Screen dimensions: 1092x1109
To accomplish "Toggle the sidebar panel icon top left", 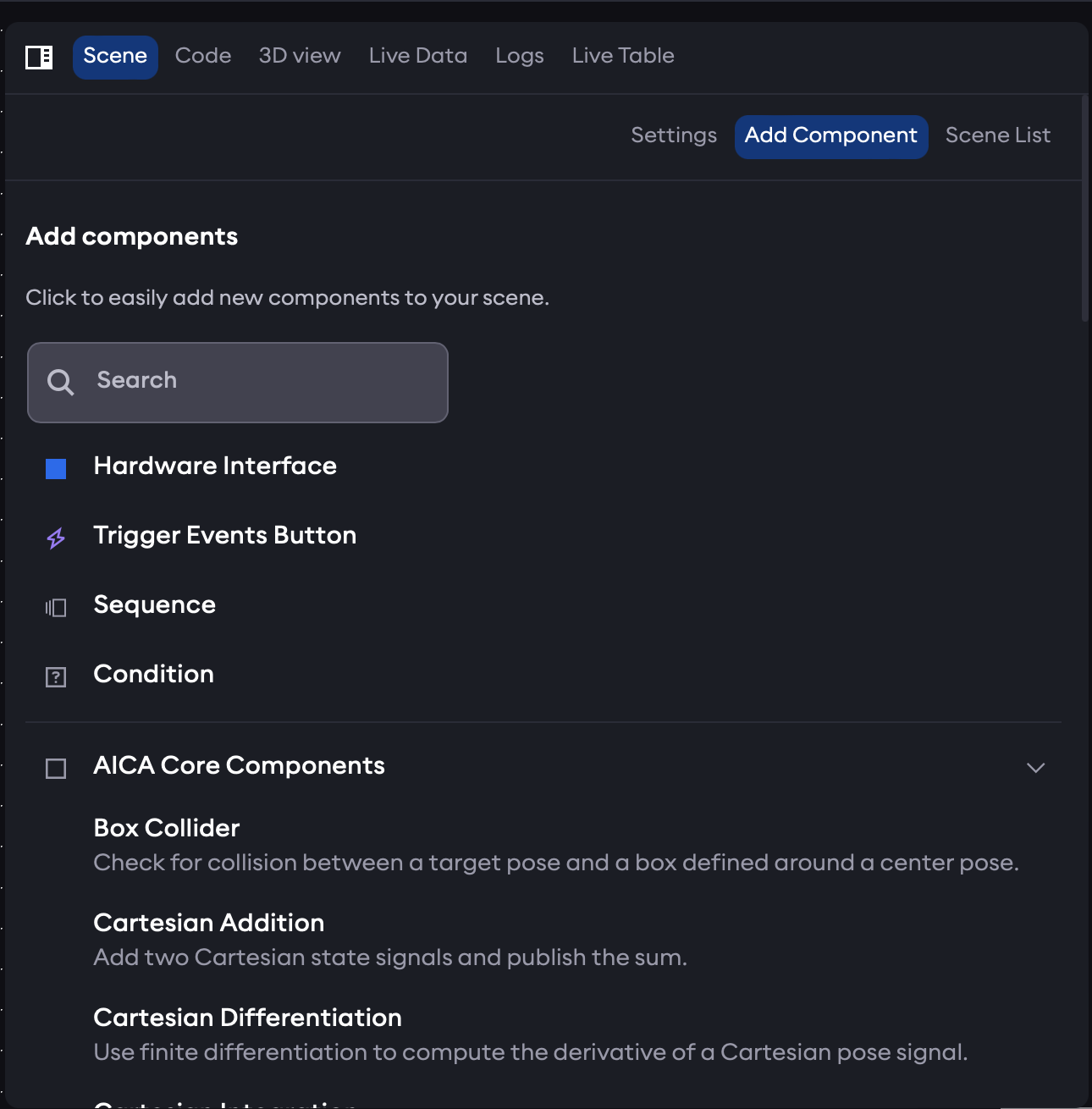I will point(38,57).
